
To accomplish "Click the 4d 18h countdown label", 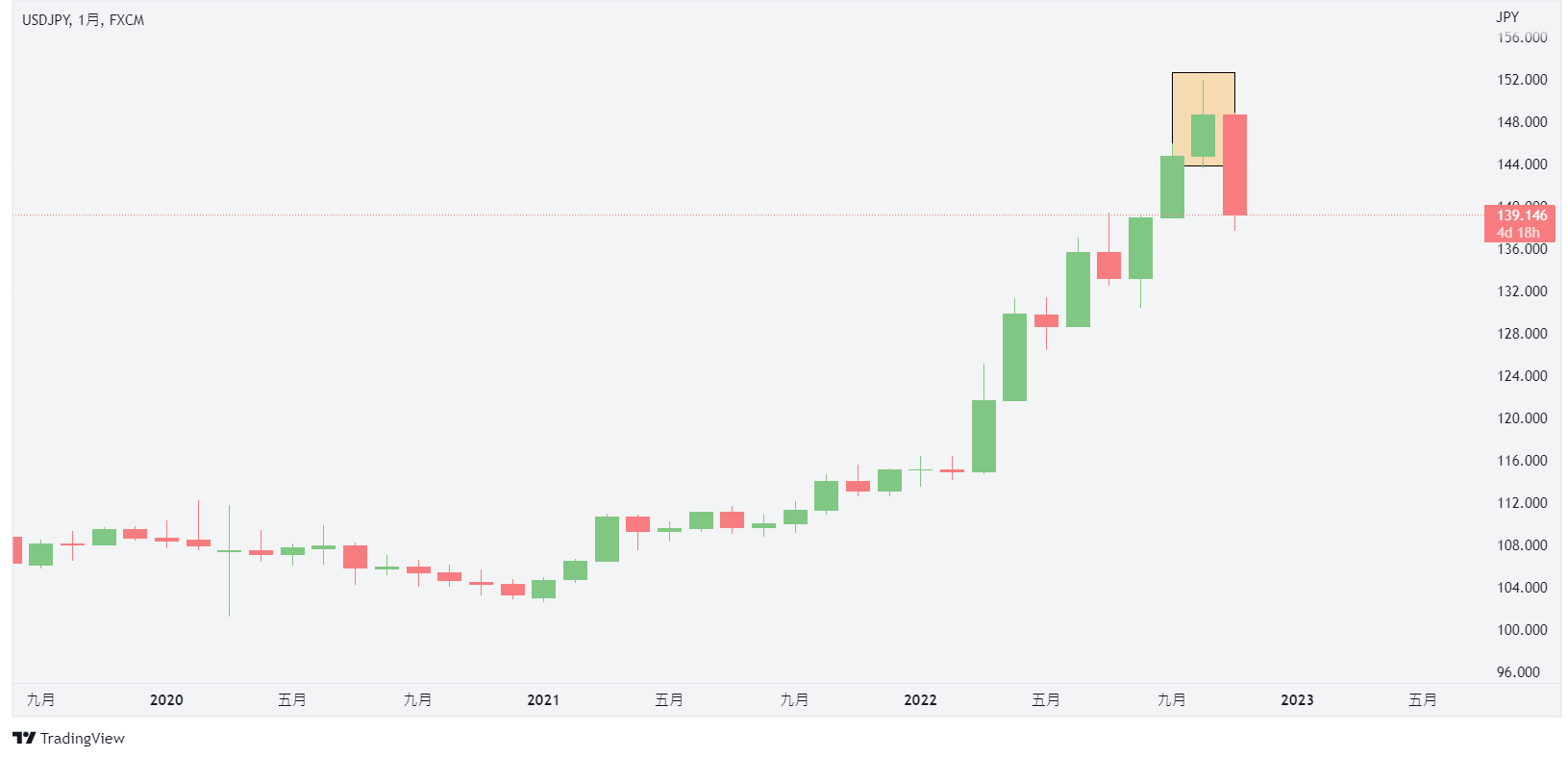I will tap(1518, 233).
